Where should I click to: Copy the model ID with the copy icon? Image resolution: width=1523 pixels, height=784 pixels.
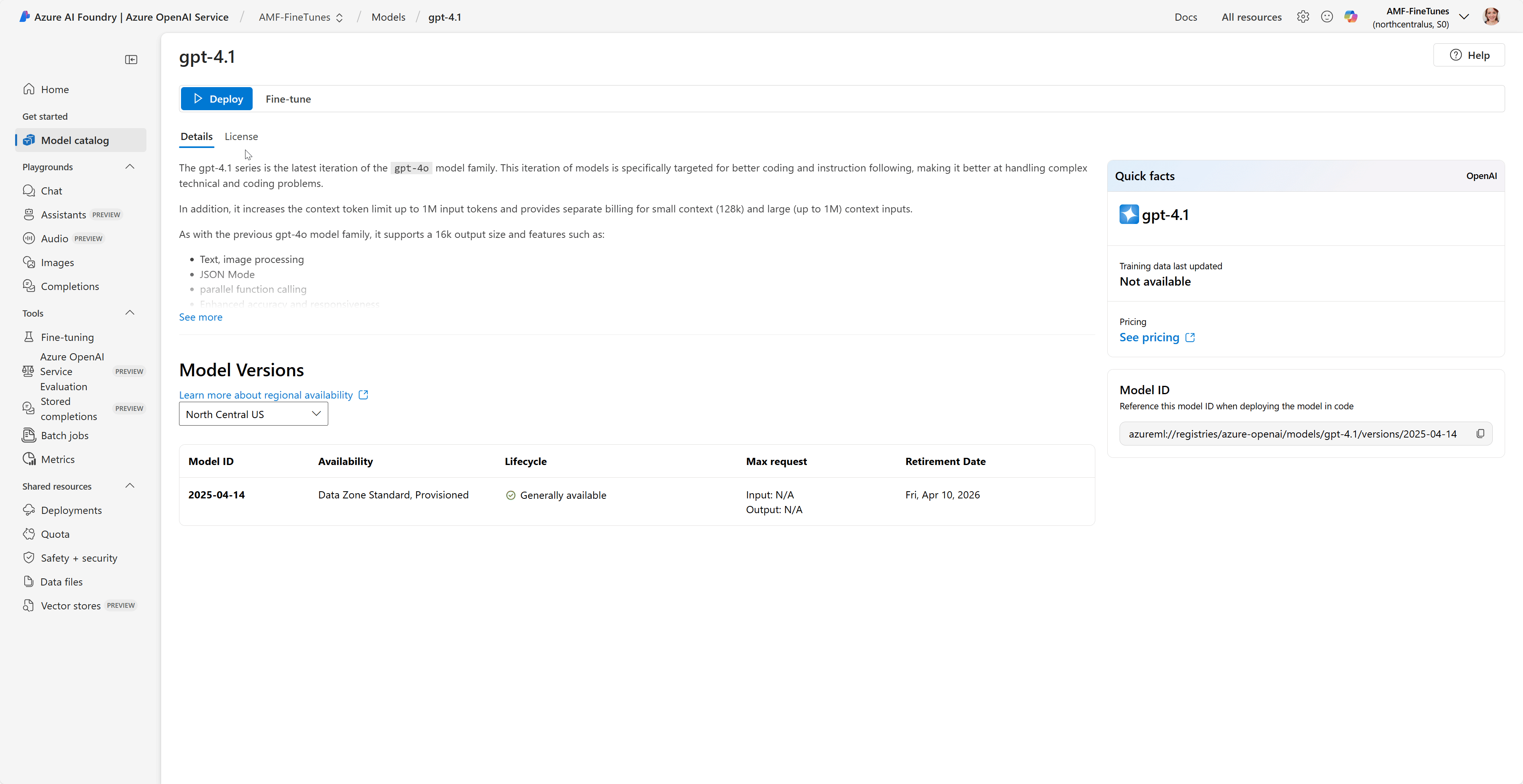[1480, 434]
